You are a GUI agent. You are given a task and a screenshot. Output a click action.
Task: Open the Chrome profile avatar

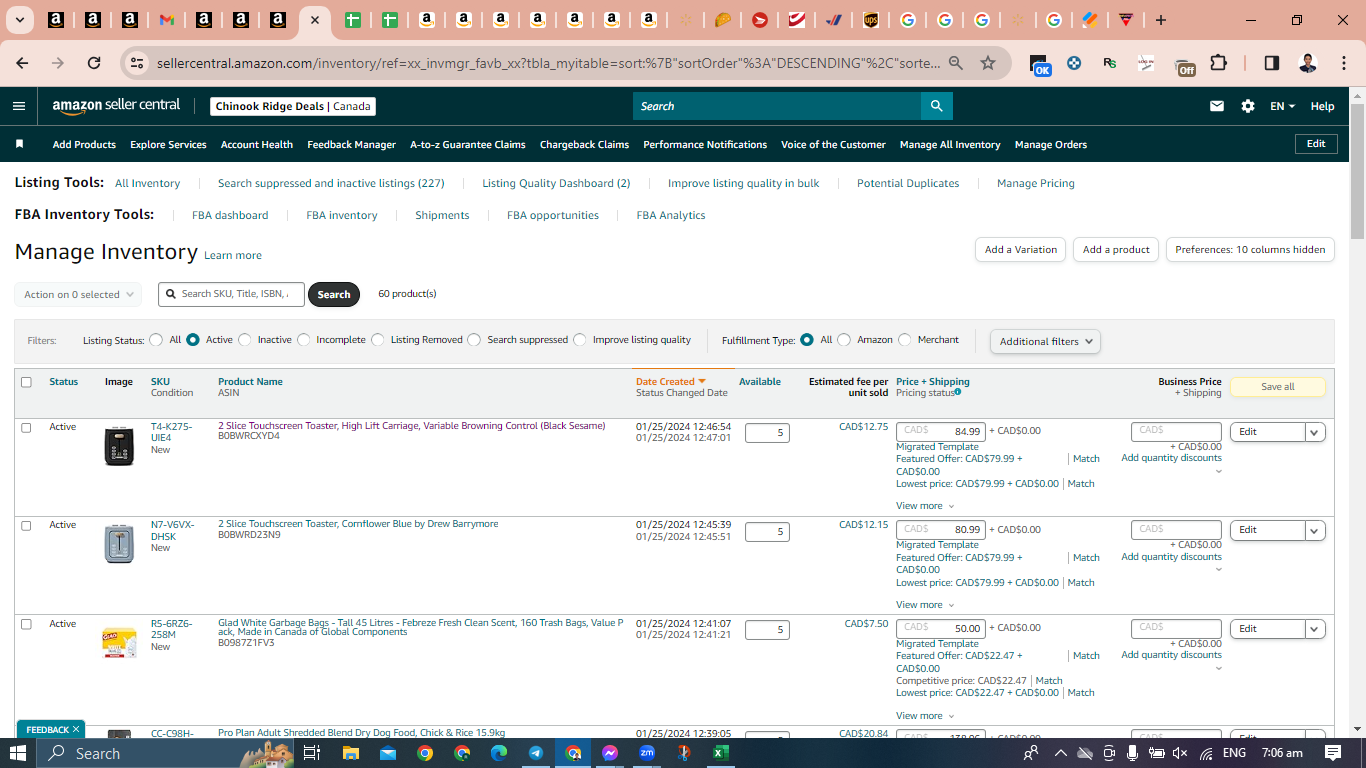pyautogui.click(x=1307, y=63)
